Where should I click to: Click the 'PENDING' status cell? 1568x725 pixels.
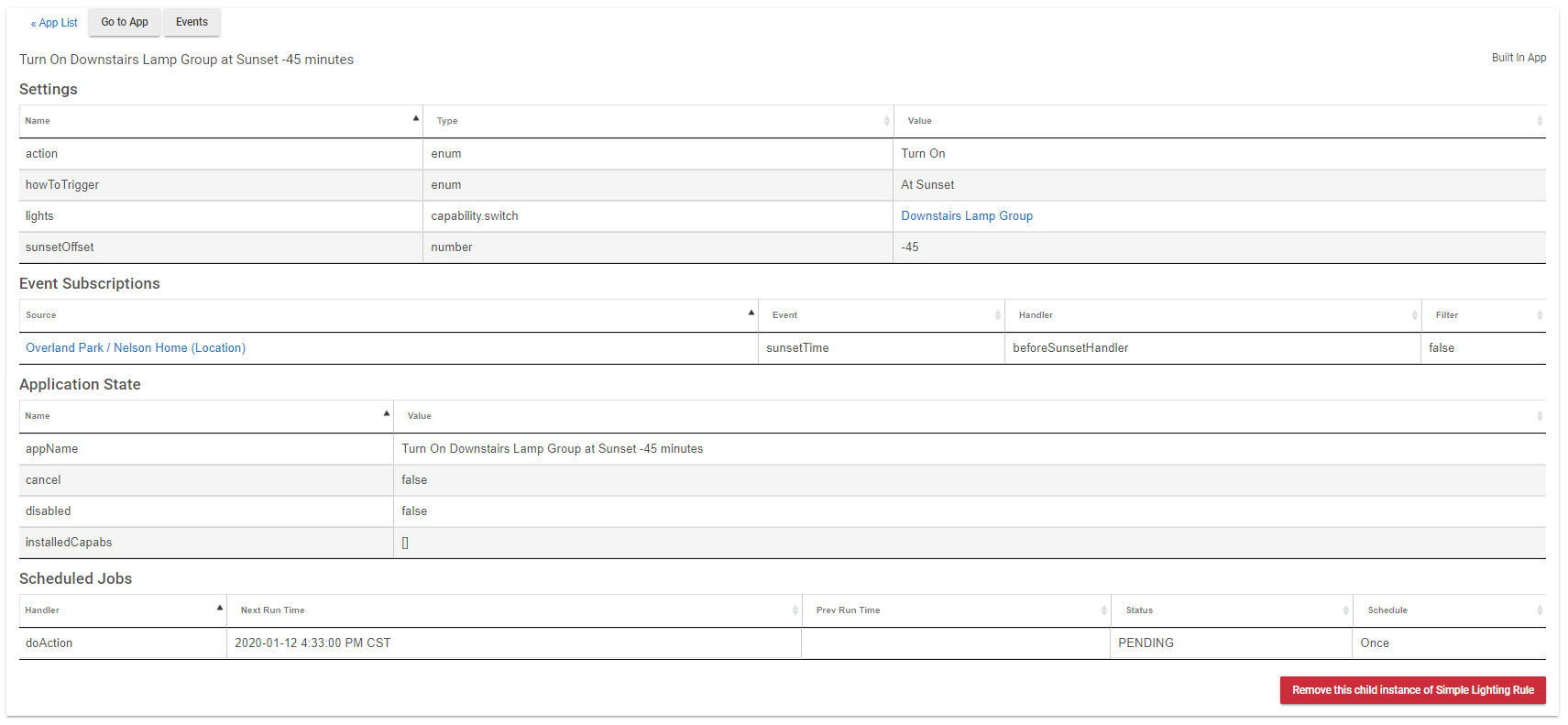pyautogui.click(x=1232, y=643)
